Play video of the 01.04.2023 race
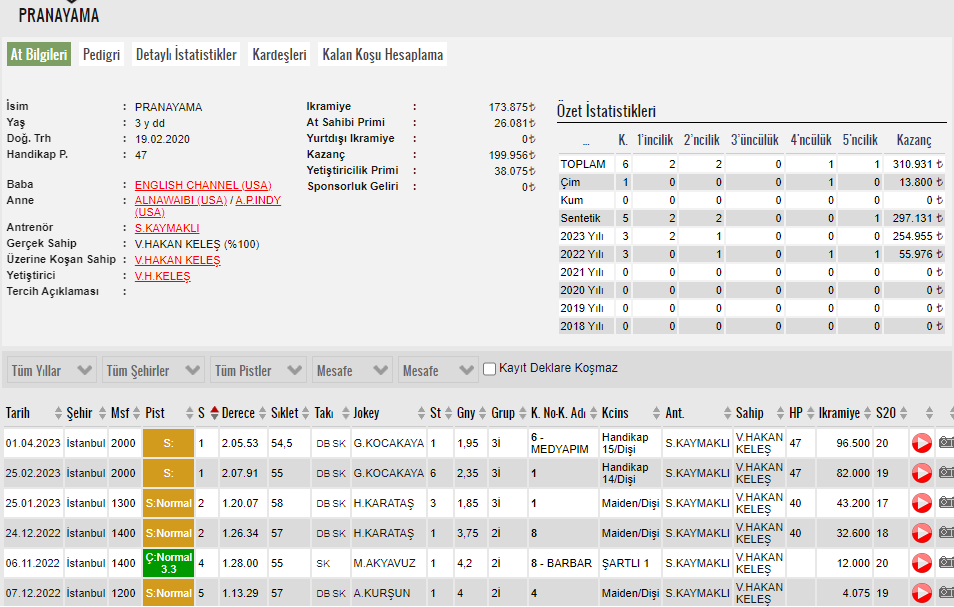The height and width of the screenshot is (607, 954). click(921, 443)
